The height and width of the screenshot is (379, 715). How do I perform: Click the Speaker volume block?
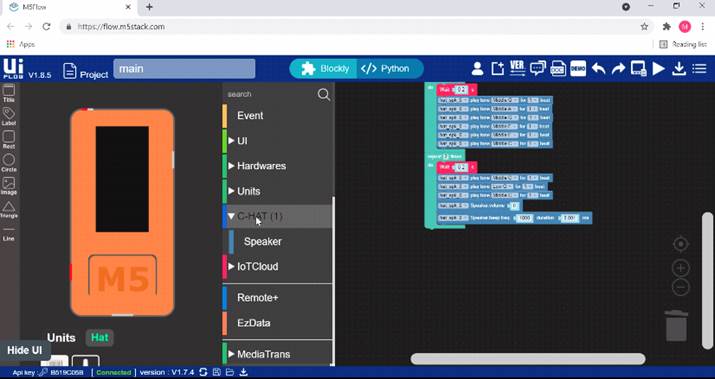tap(479, 206)
